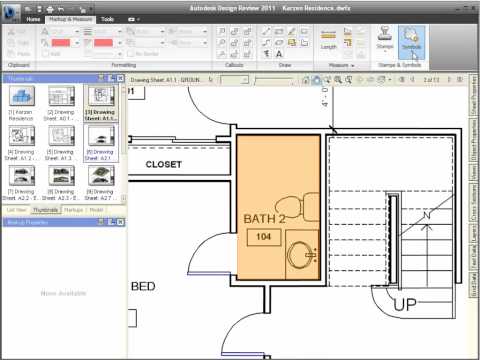Image resolution: width=480 pixels, height=360 pixels.
Task: Open the Grid Data side tab
Action: coord(473,284)
